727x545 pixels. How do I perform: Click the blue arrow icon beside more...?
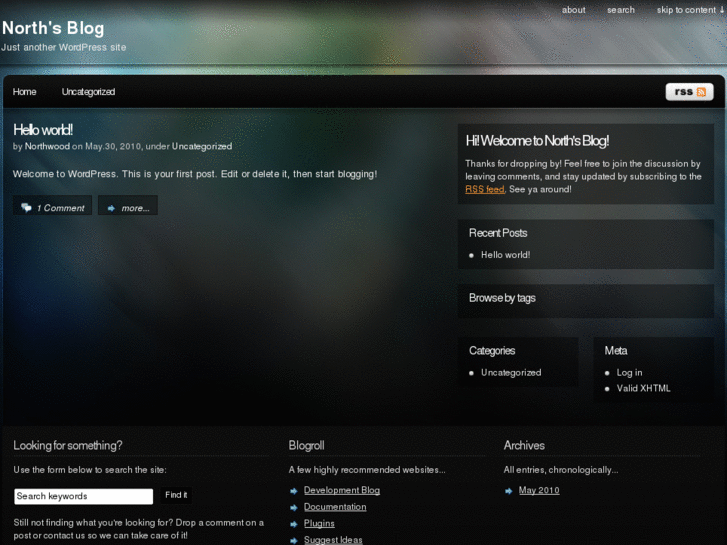[111, 208]
